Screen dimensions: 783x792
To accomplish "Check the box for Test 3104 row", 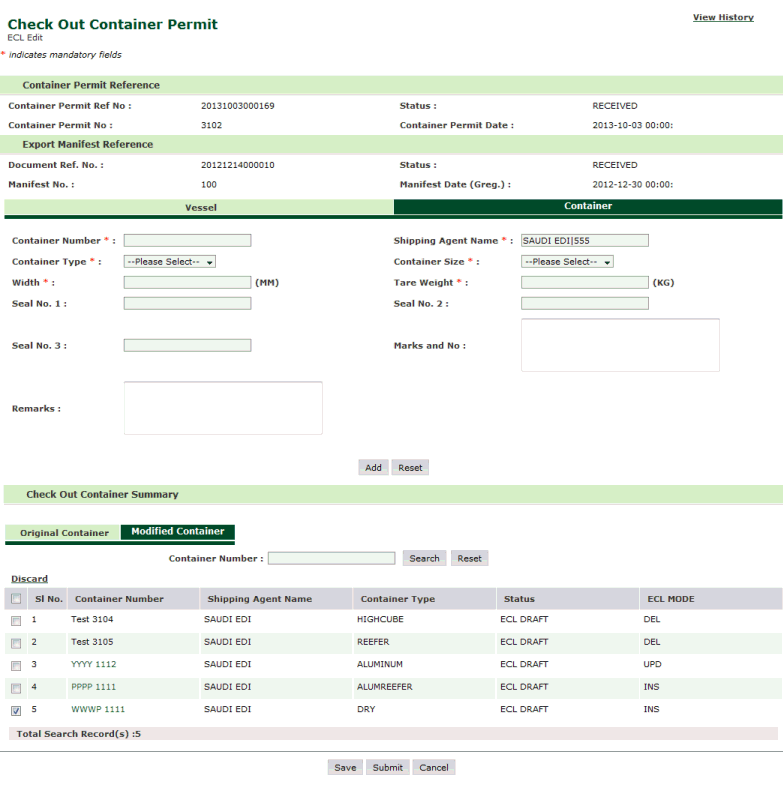I will pyautogui.click(x=16, y=621).
